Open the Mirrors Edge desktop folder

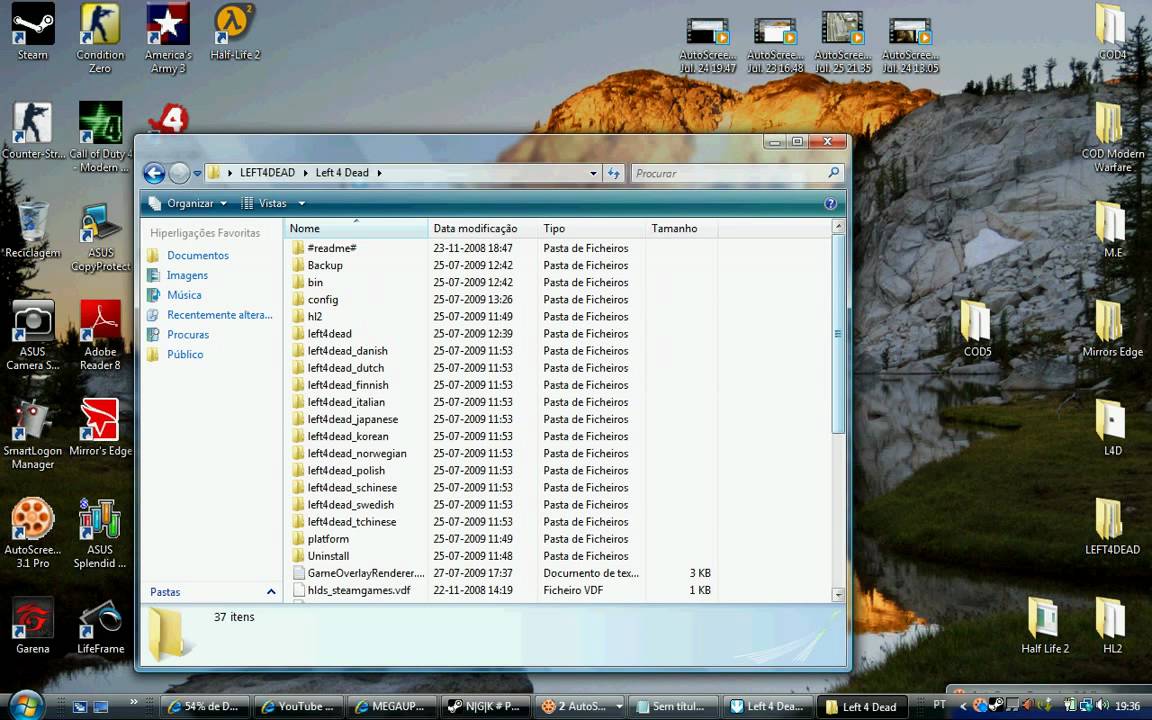[1112, 329]
